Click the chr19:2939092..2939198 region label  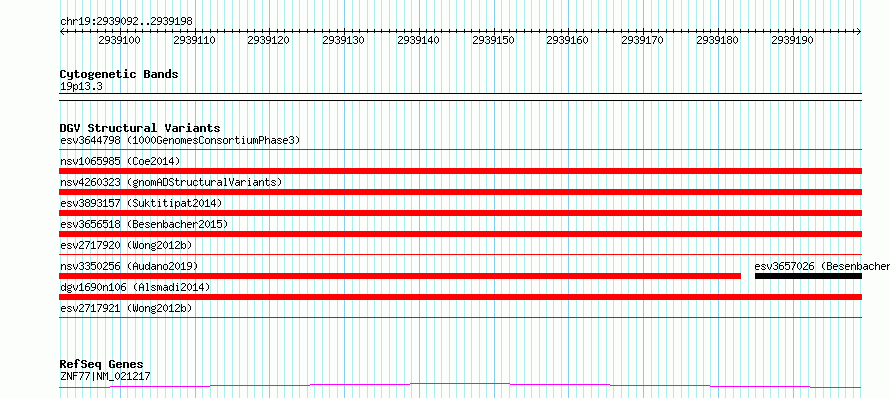click(x=126, y=22)
